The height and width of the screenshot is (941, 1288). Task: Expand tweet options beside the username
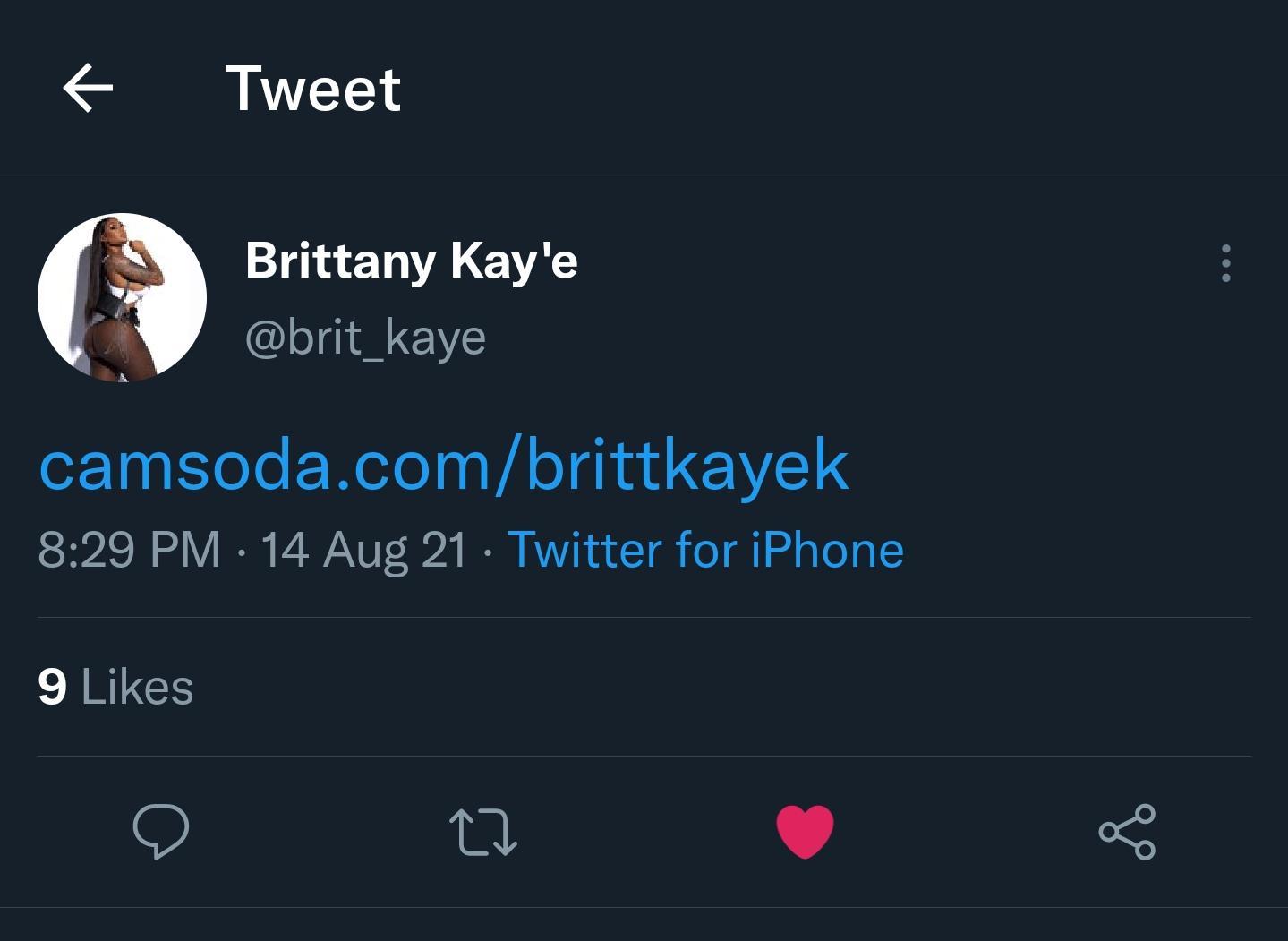1224,263
